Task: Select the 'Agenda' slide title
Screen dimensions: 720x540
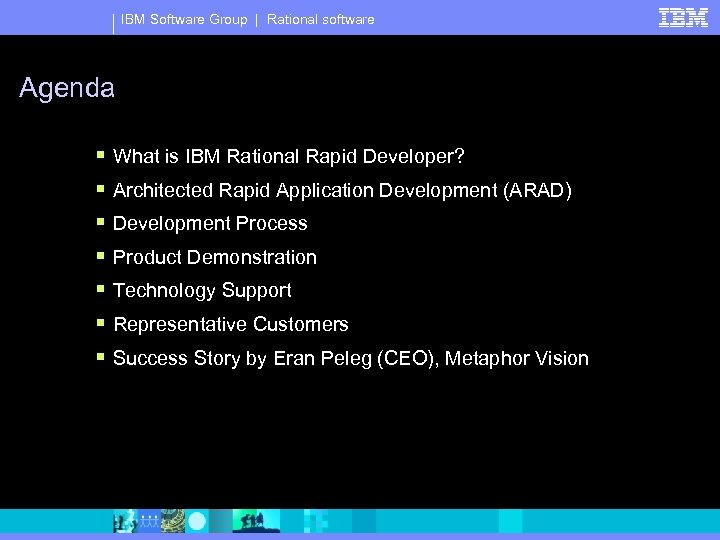Action: click(67, 88)
